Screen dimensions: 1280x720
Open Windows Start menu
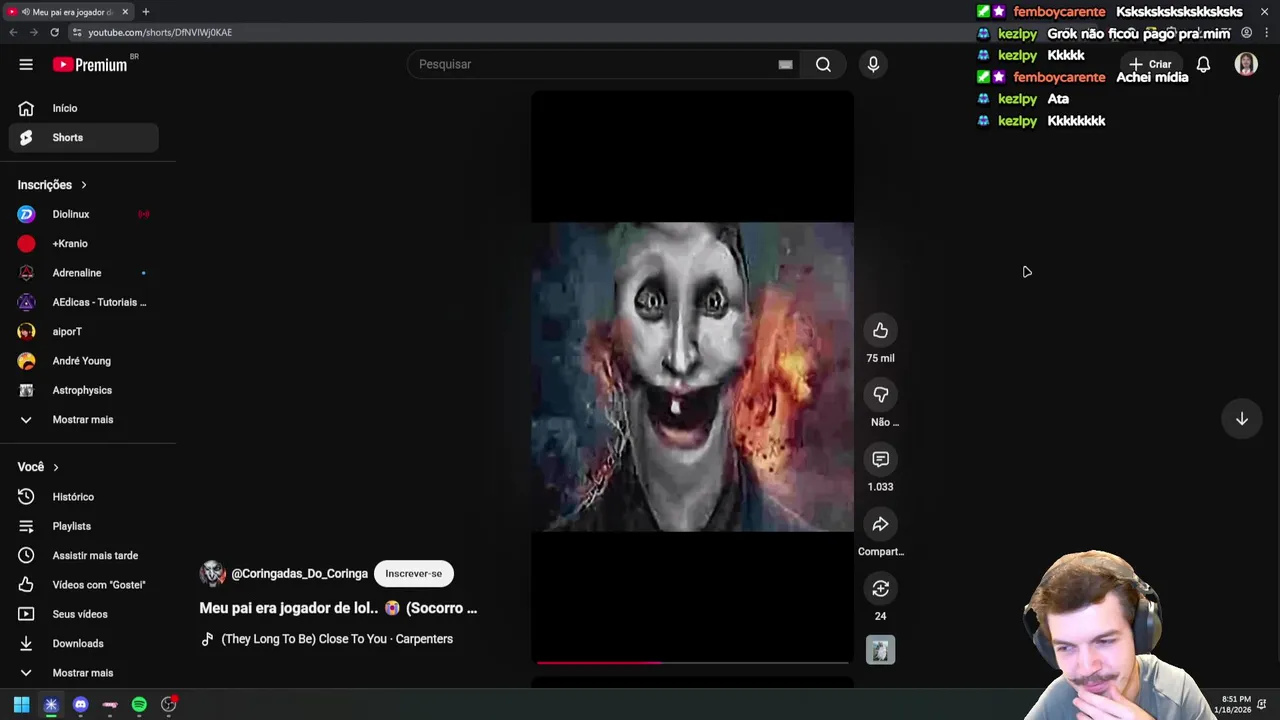coord(21,704)
